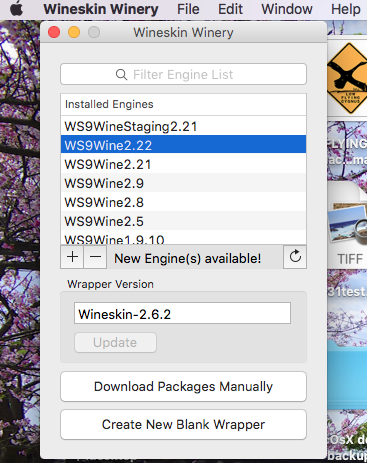Focus the Filter Engine List search field

[183, 74]
